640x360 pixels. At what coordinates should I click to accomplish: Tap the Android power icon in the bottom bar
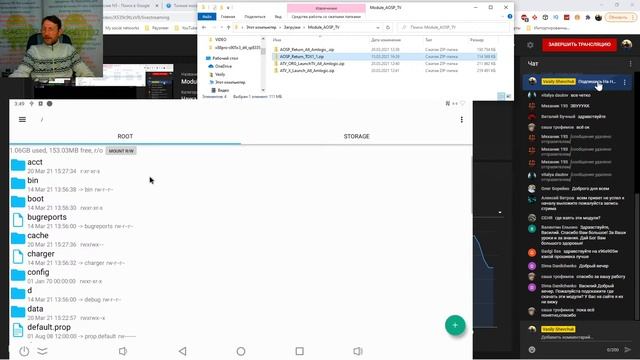[24, 351]
